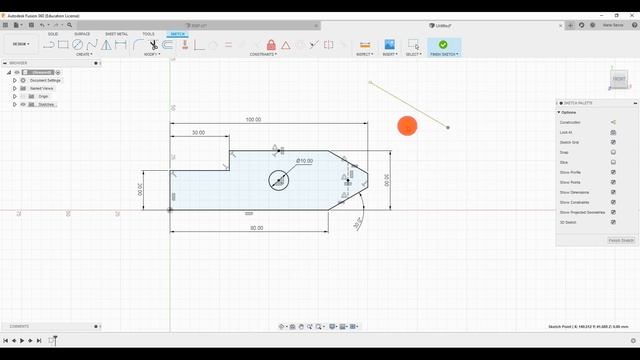Apply the Symmetry constraint icon
This screenshot has height=360, width=640.
(329, 44)
